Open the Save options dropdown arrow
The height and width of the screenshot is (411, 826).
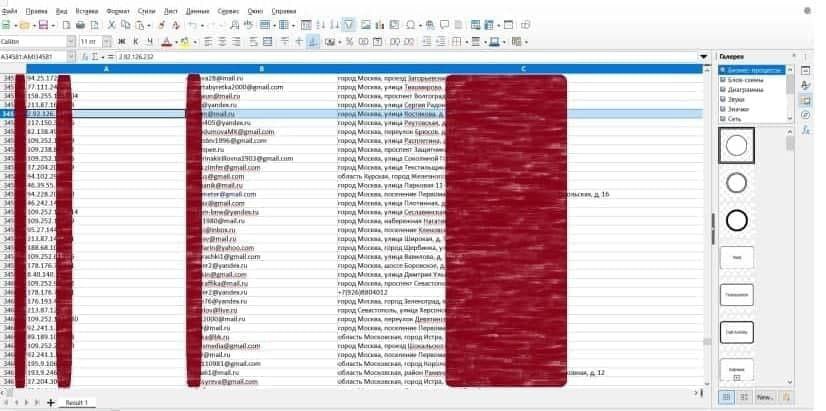(x=52, y=25)
